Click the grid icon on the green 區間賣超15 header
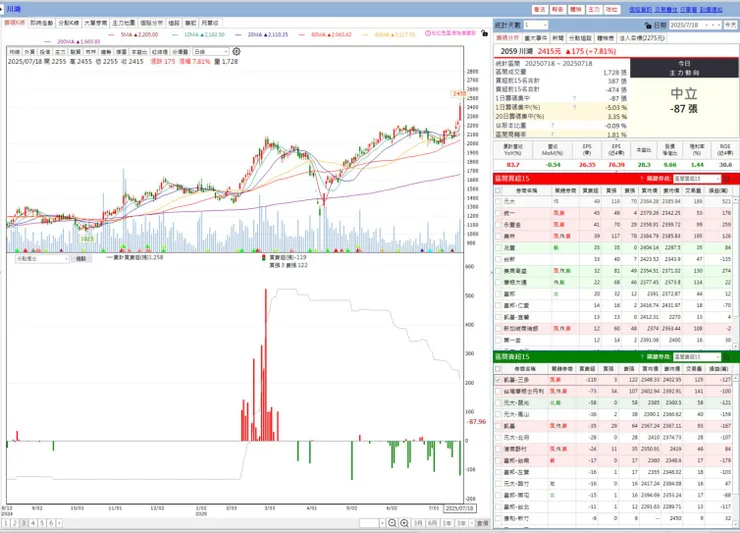 click(727, 357)
